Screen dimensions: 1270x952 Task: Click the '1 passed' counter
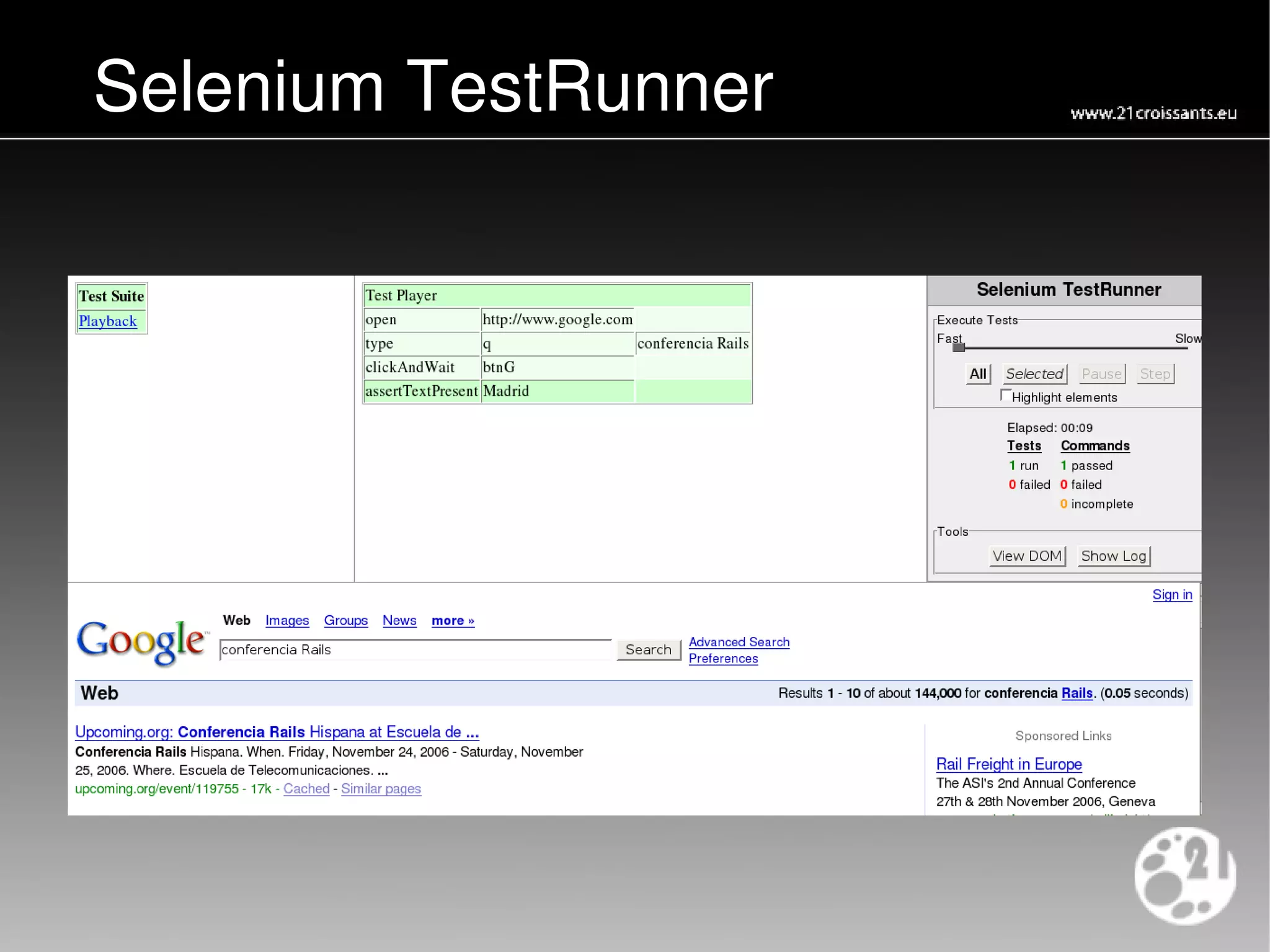(1086, 466)
